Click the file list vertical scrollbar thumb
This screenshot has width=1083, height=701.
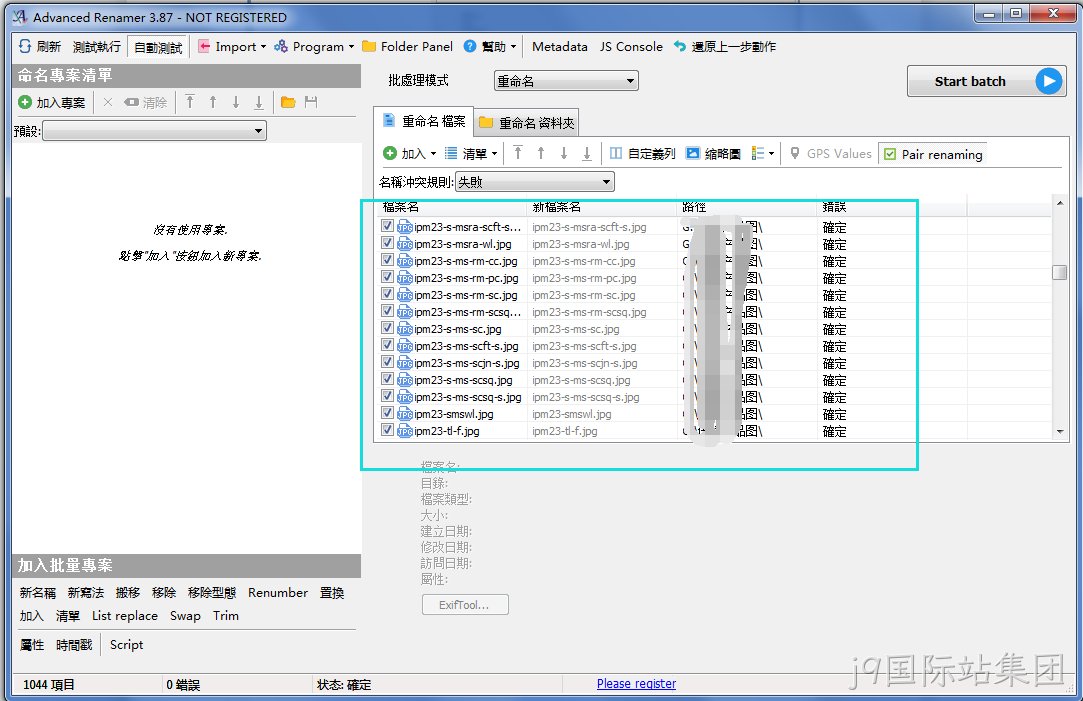[1060, 272]
